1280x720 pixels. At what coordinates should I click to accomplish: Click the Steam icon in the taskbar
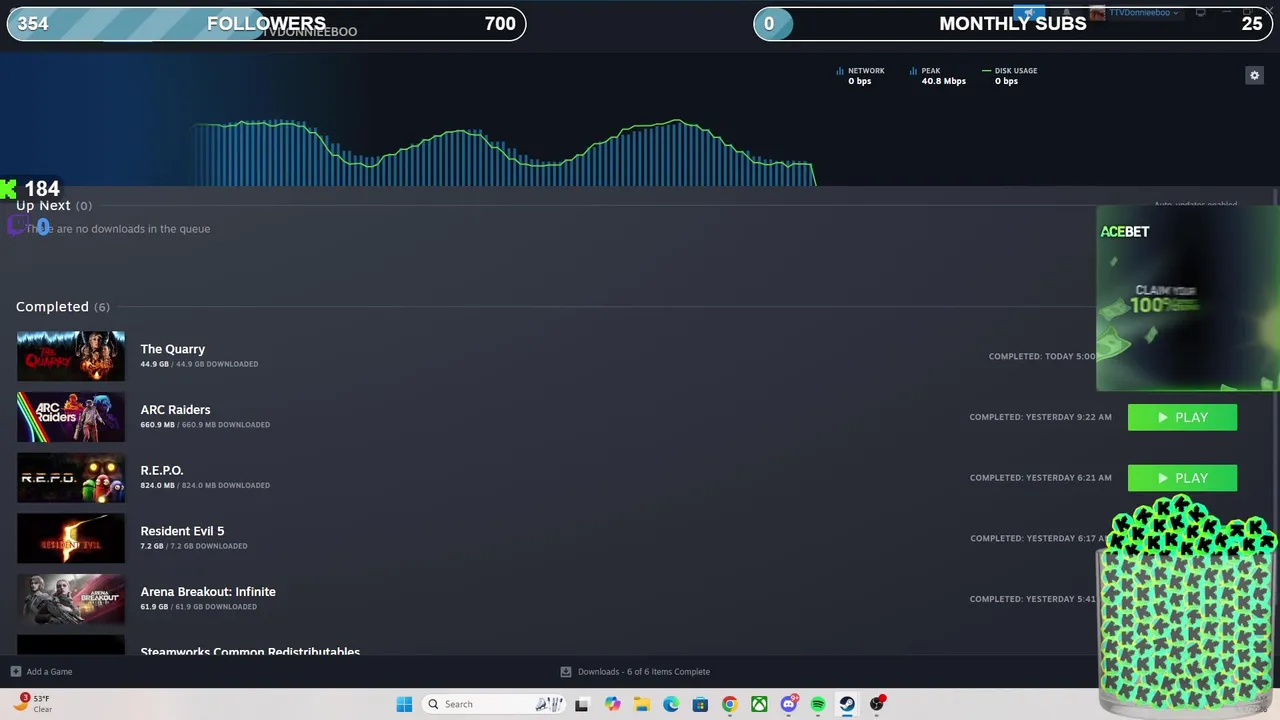847,704
